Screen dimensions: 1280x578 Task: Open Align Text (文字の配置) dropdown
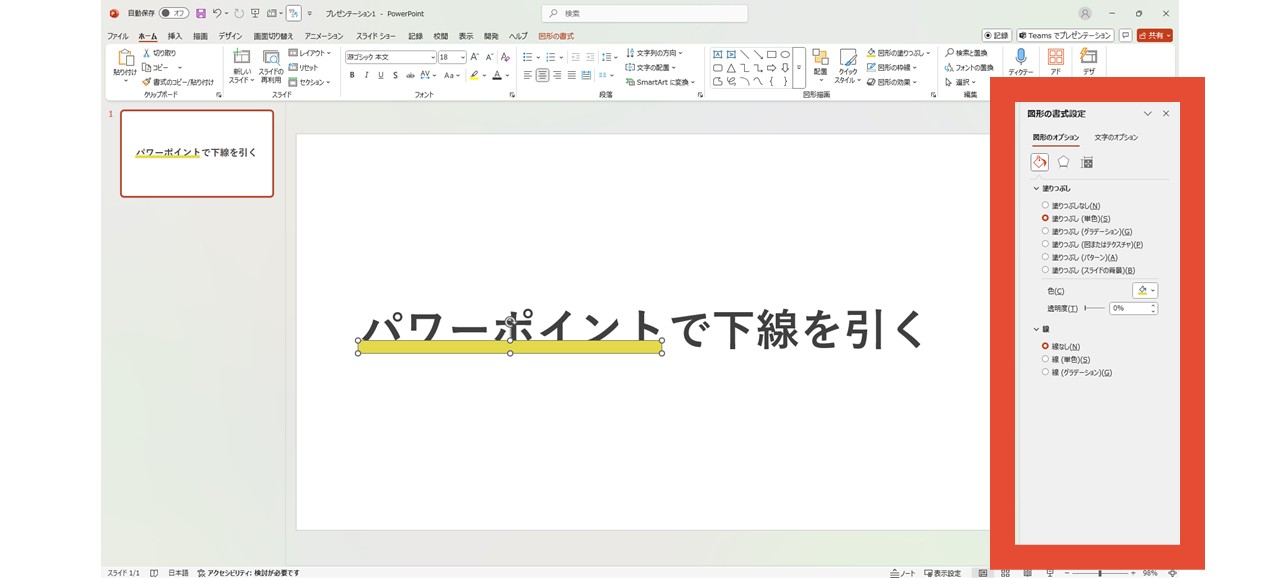point(651,68)
